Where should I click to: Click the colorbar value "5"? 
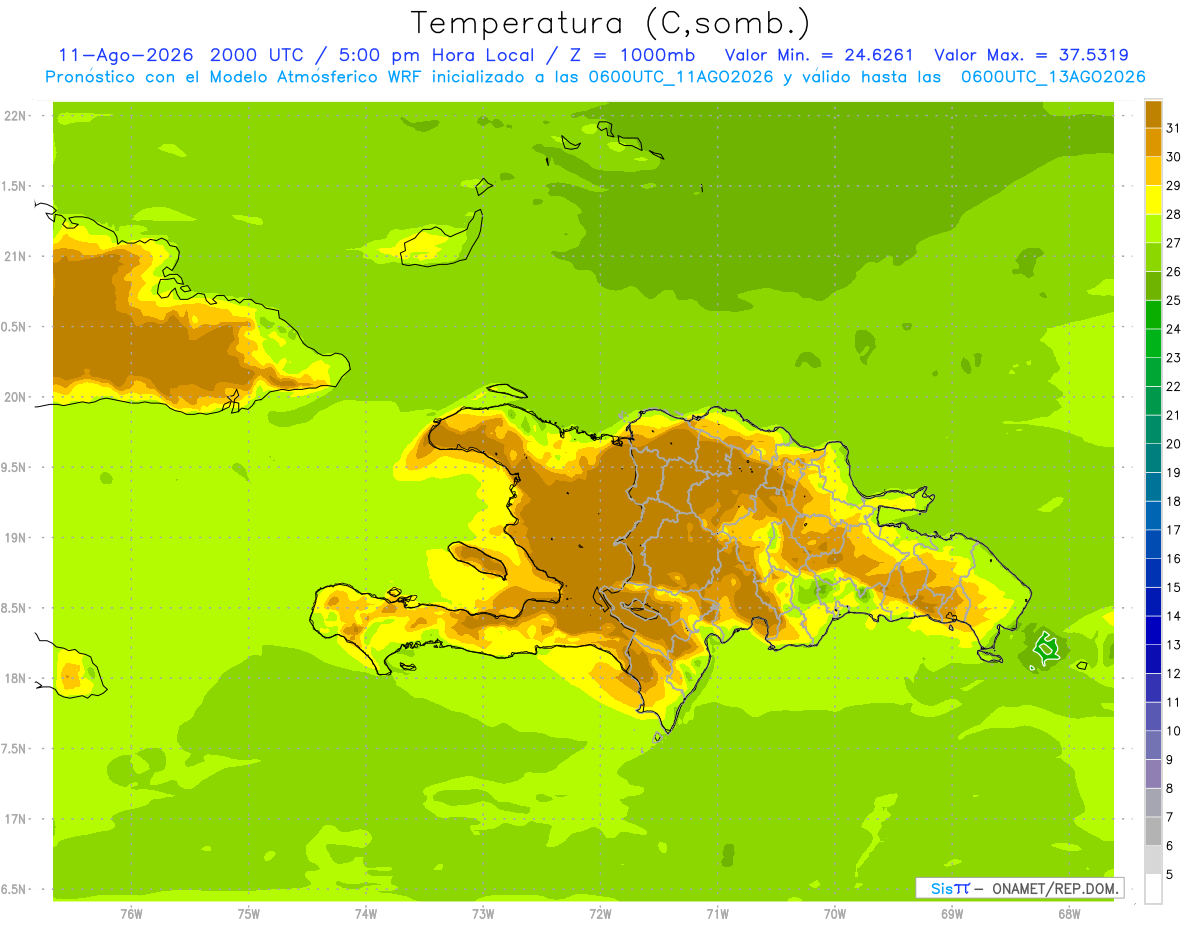(1170, 875)
